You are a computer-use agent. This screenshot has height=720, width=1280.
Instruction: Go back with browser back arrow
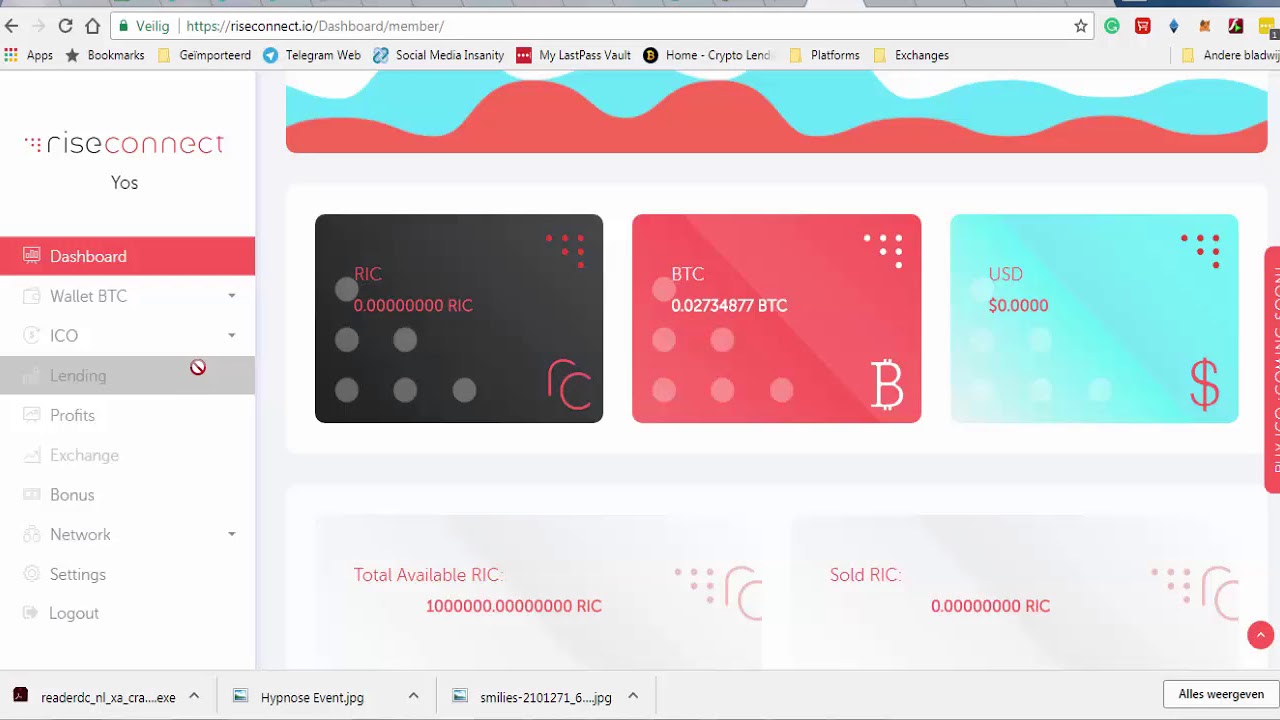[12, 26]
